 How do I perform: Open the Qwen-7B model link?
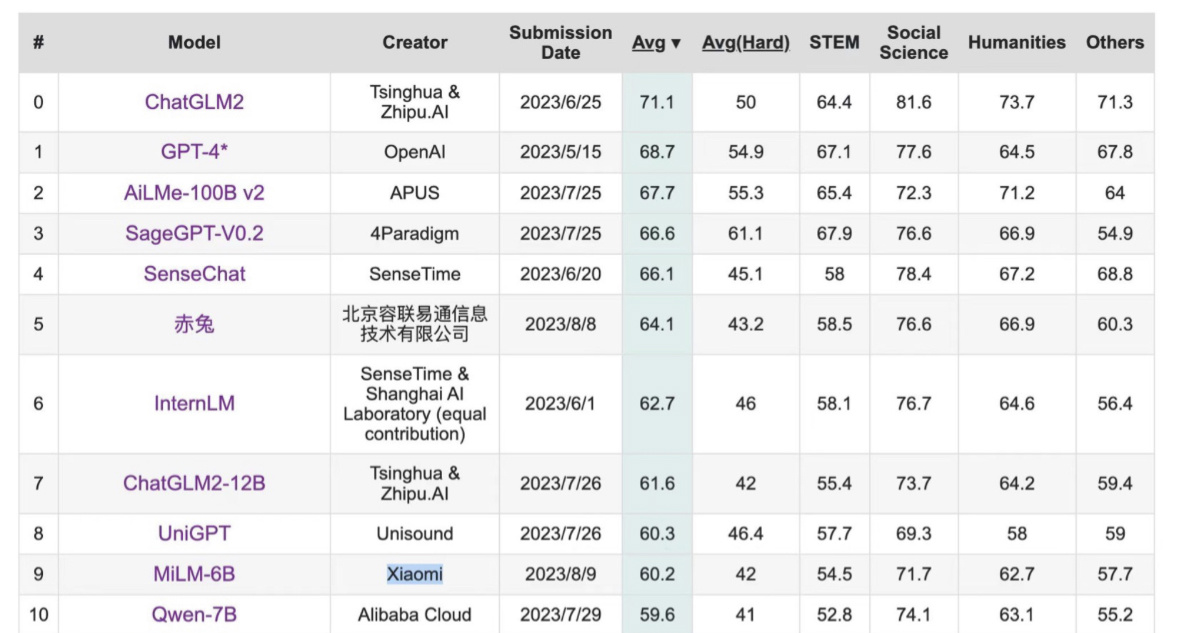pyautogui.click(x=192, y=614)
